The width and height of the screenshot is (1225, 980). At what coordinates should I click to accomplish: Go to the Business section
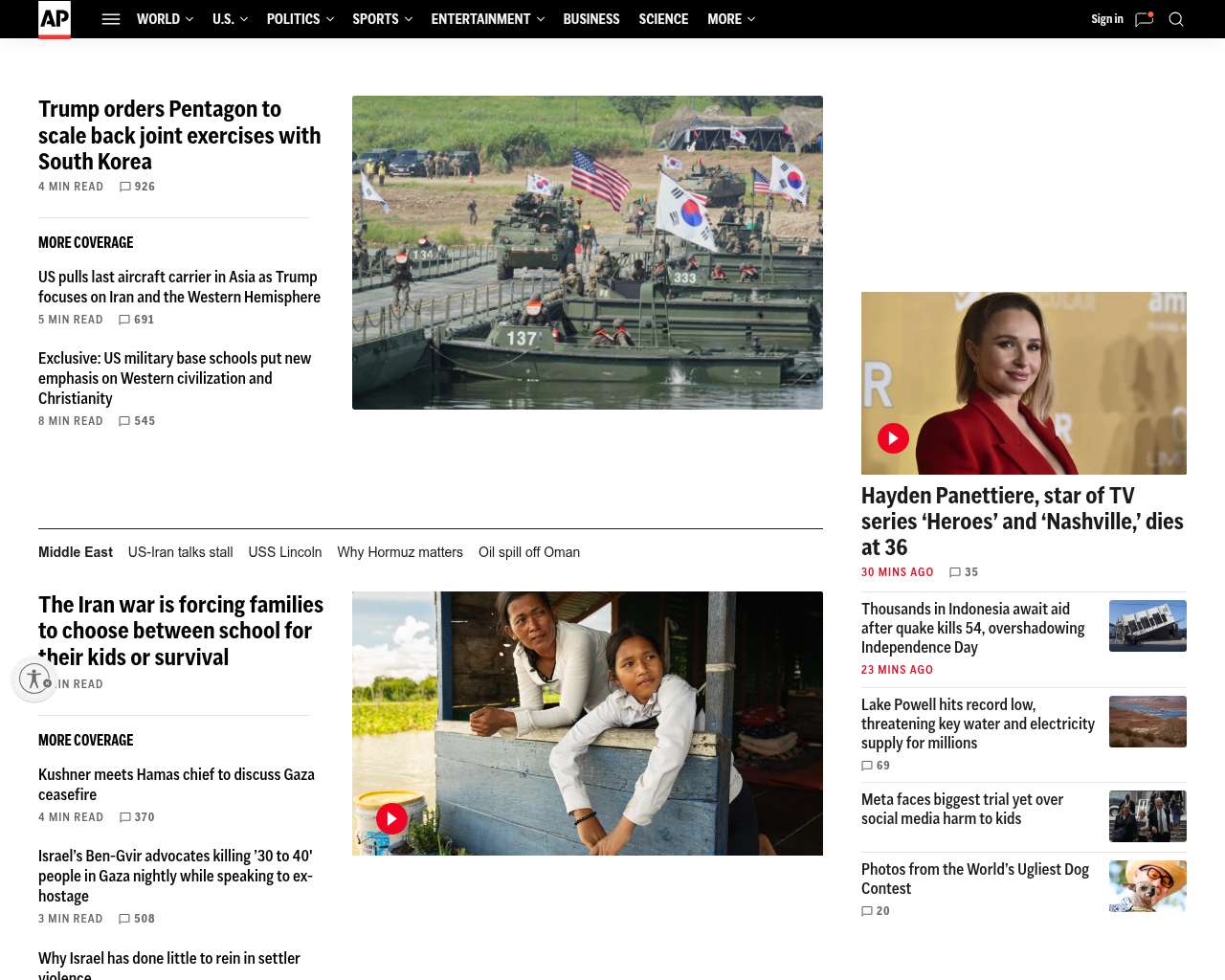click(591, 19)
